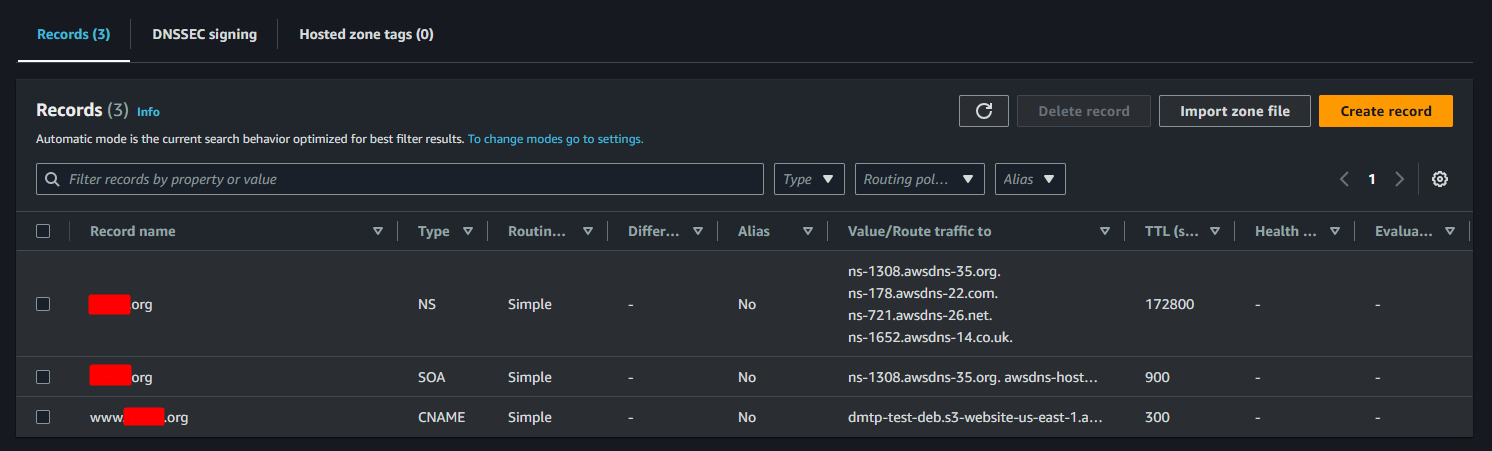Click the next page arrow icon
The height and width of the screenshot is (451, 1492).
1399,179
